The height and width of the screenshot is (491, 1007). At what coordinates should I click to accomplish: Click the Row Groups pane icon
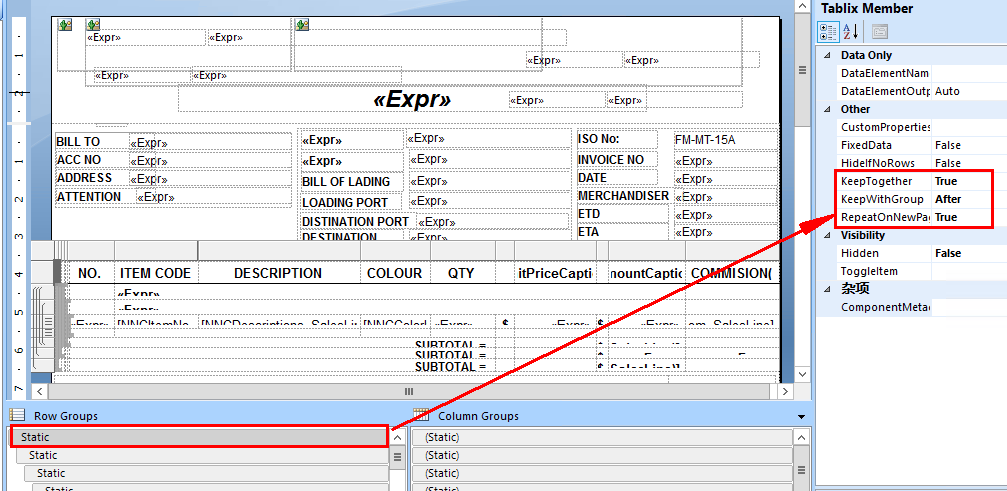(x=19, y=415)
